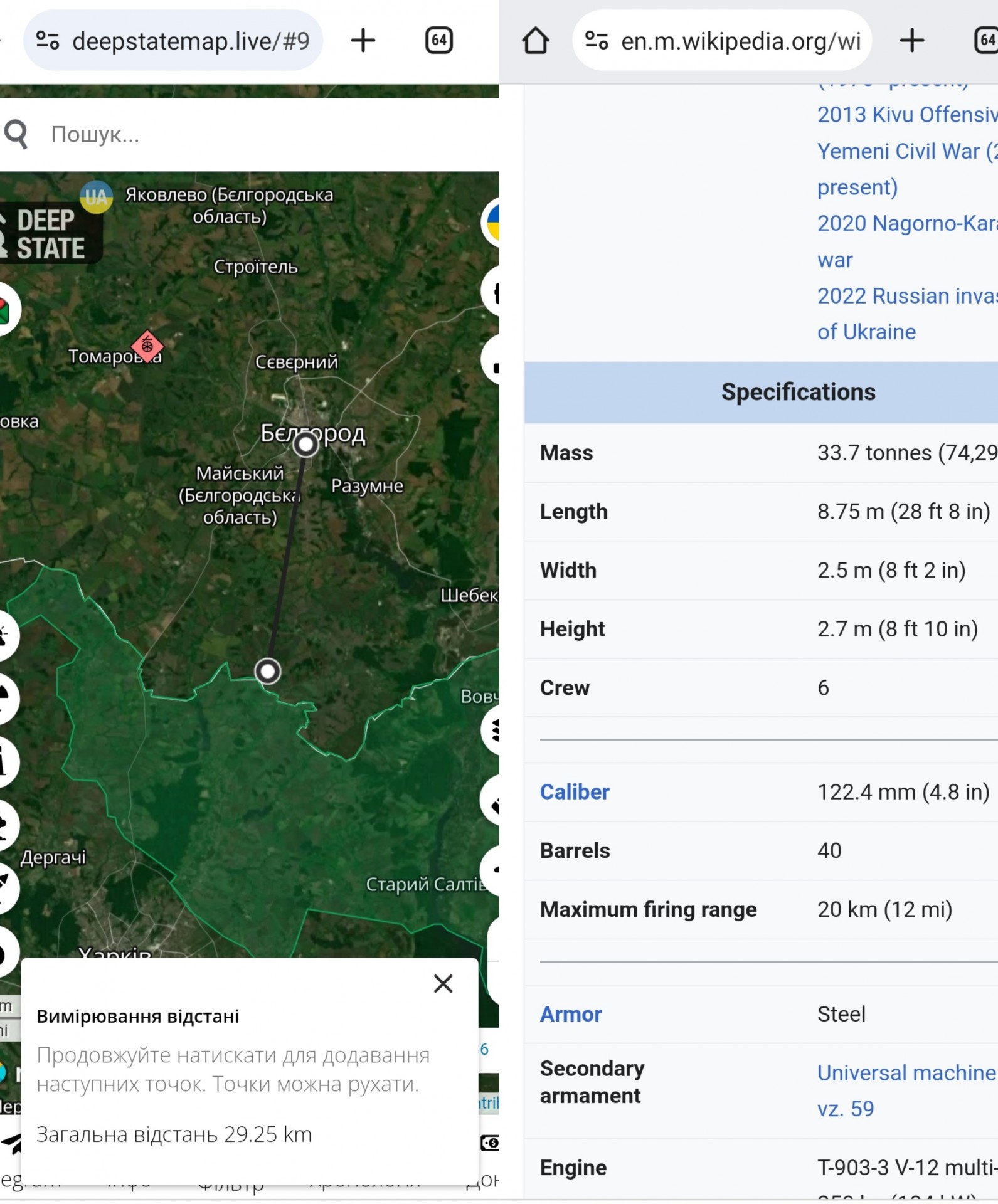Image resolution: width=998 pixels, height=1204 pixels.
Task: Click the Mass value 33.7 tonnes
Action: [x=907, y=453]
